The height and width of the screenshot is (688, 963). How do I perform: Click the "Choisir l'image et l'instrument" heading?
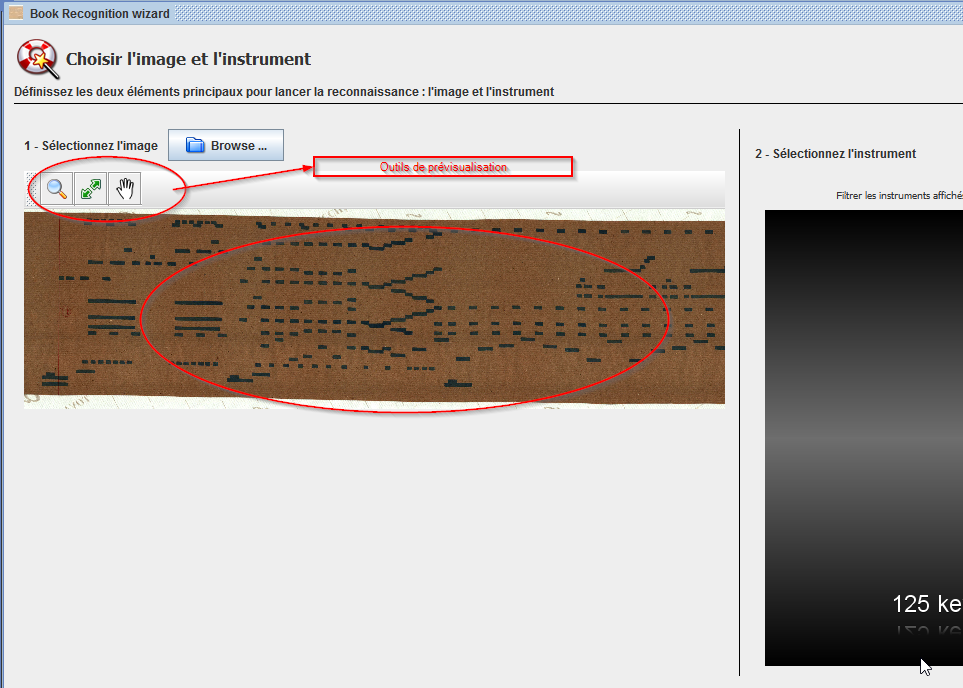click(188, 59)
